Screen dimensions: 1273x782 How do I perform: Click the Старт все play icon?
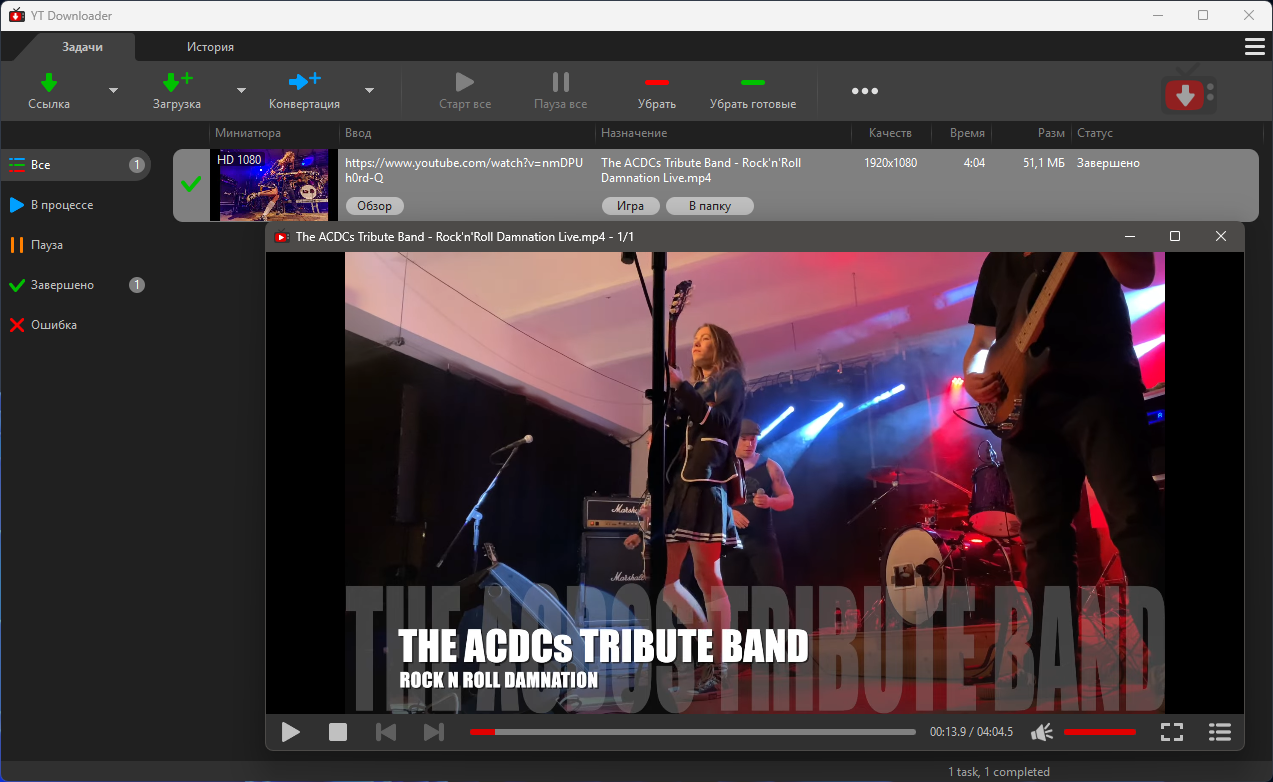point(464,82)
